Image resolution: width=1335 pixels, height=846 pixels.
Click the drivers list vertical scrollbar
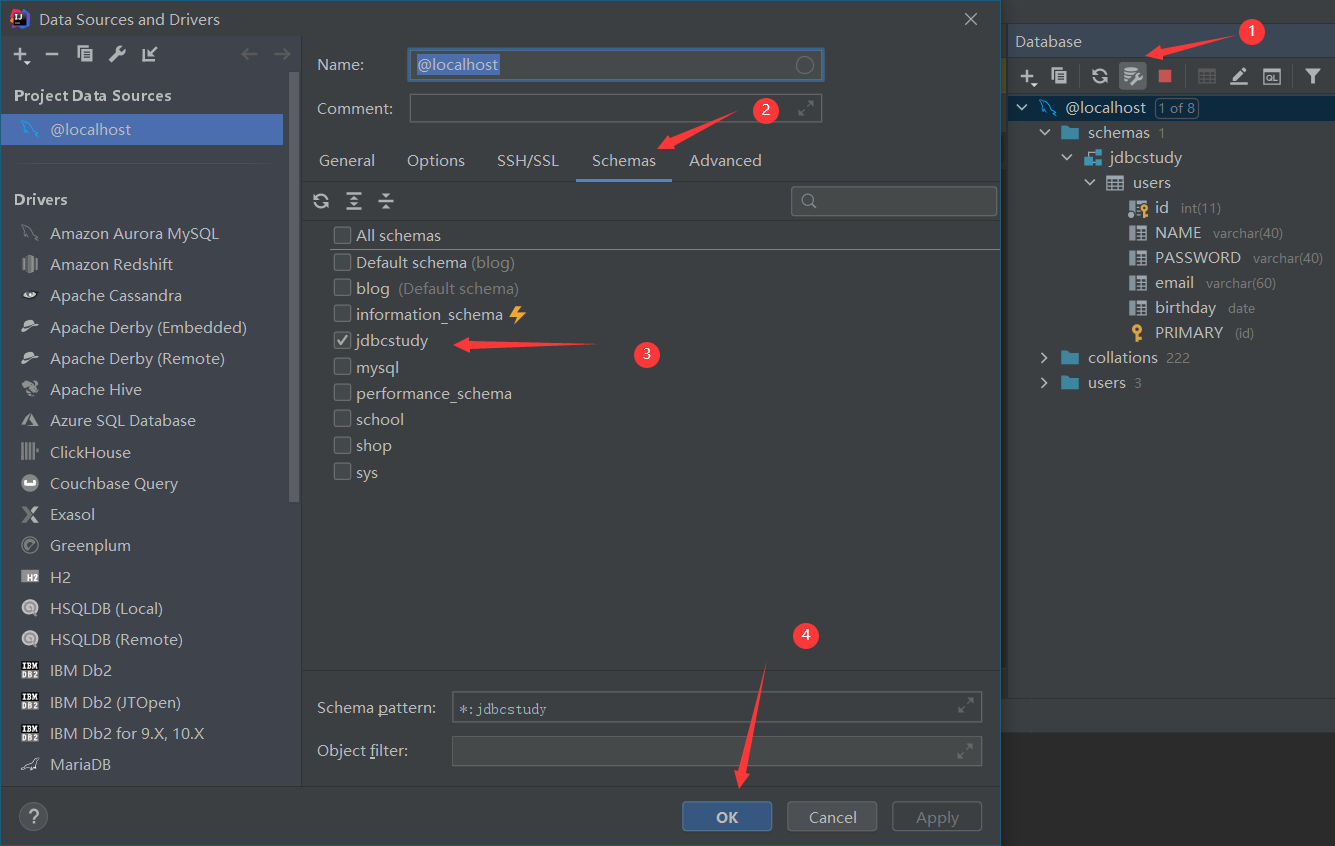pos(294,285)
